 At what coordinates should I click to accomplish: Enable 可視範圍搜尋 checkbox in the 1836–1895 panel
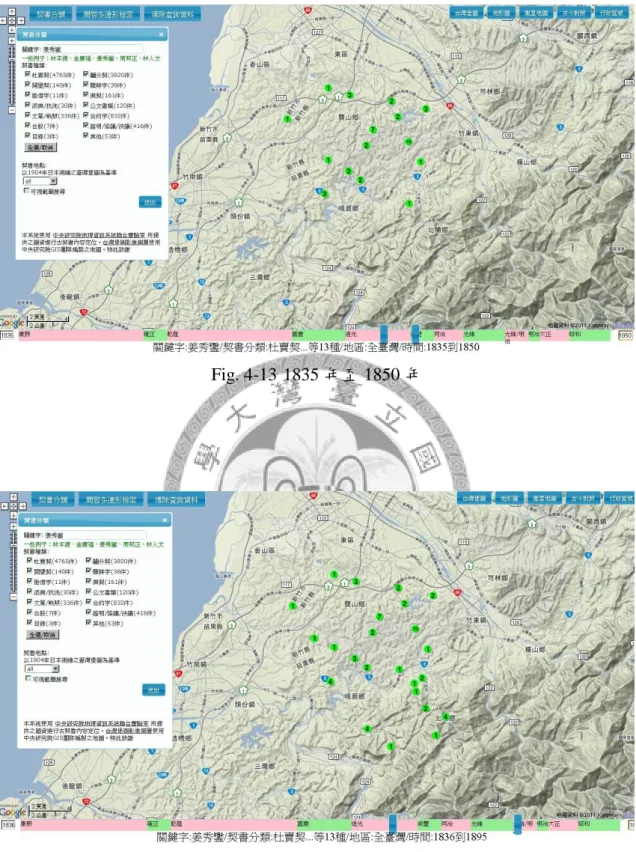pos(28,679)
